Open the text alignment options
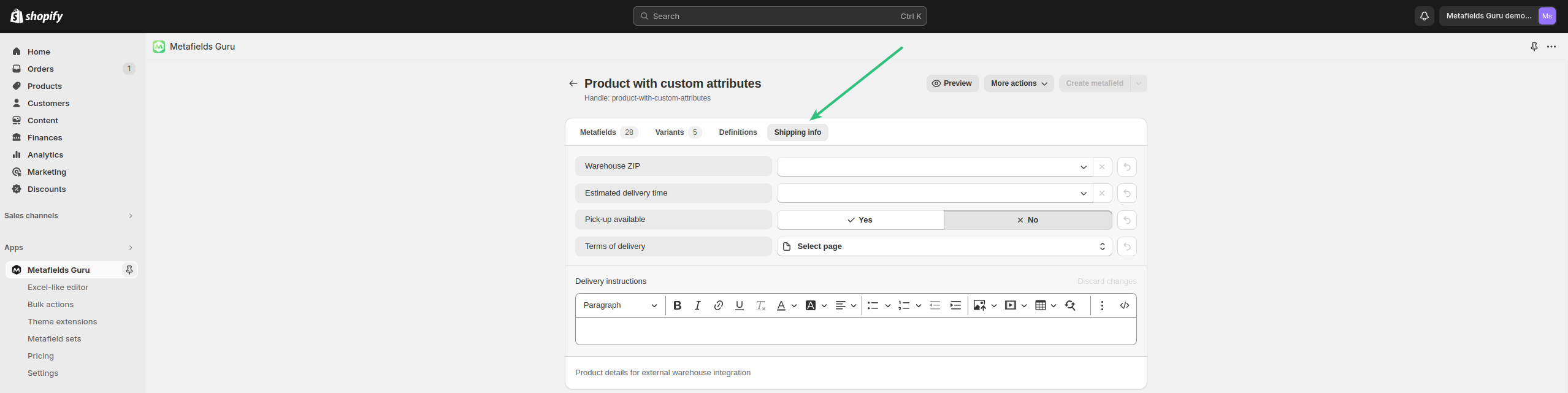 click(845, 305)
